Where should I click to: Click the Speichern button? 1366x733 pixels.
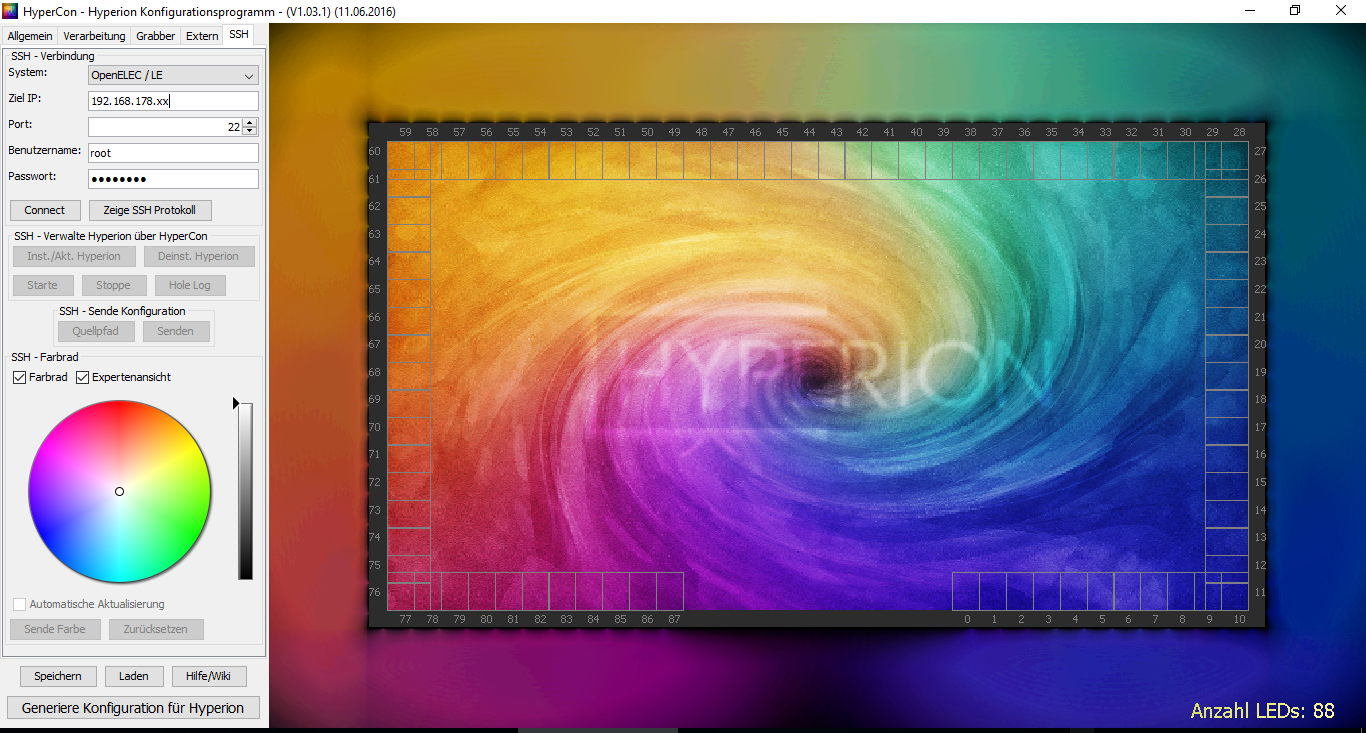point(58,676)
